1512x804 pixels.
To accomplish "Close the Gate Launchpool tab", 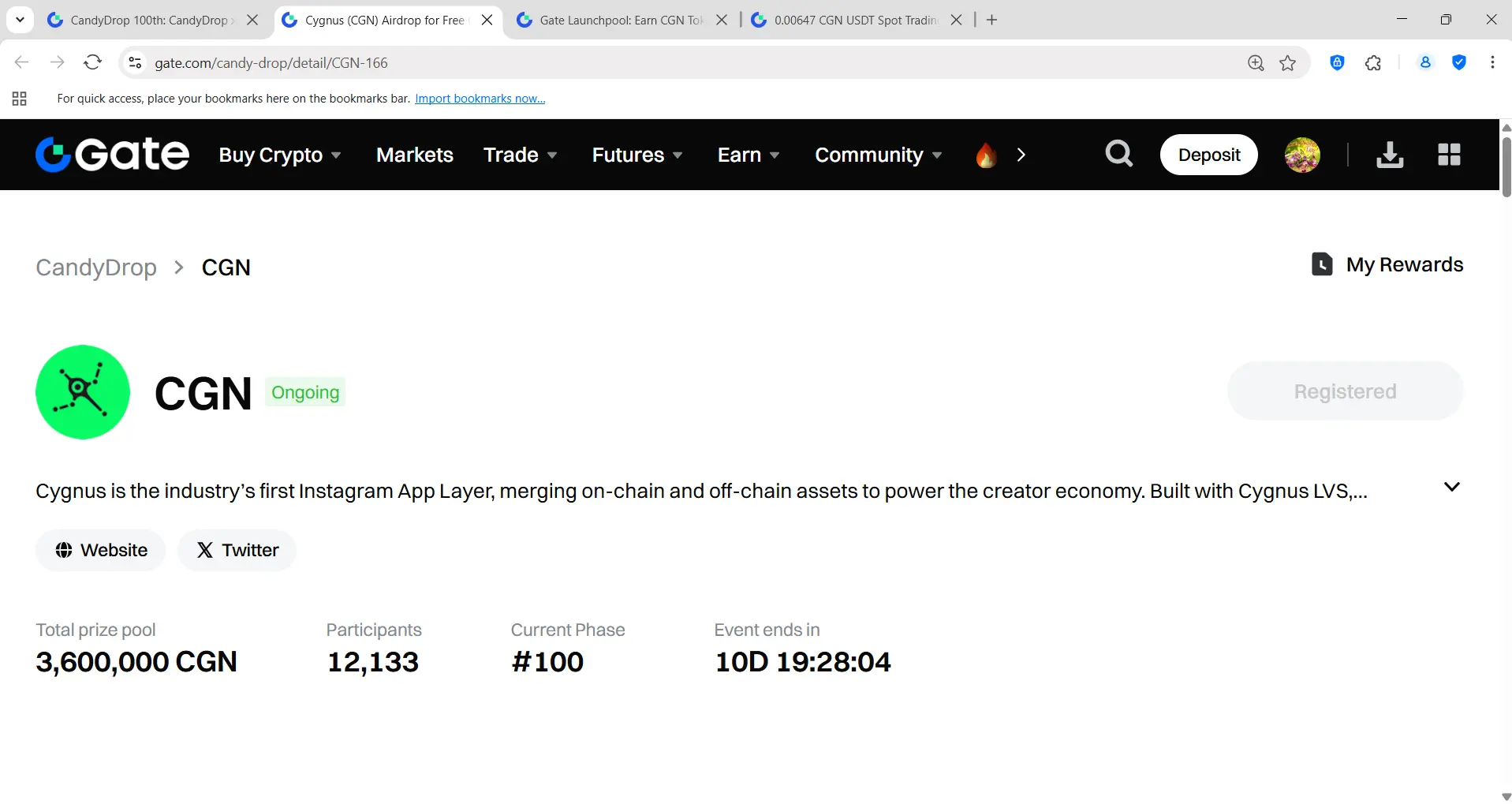I will [x=722, y=20].
